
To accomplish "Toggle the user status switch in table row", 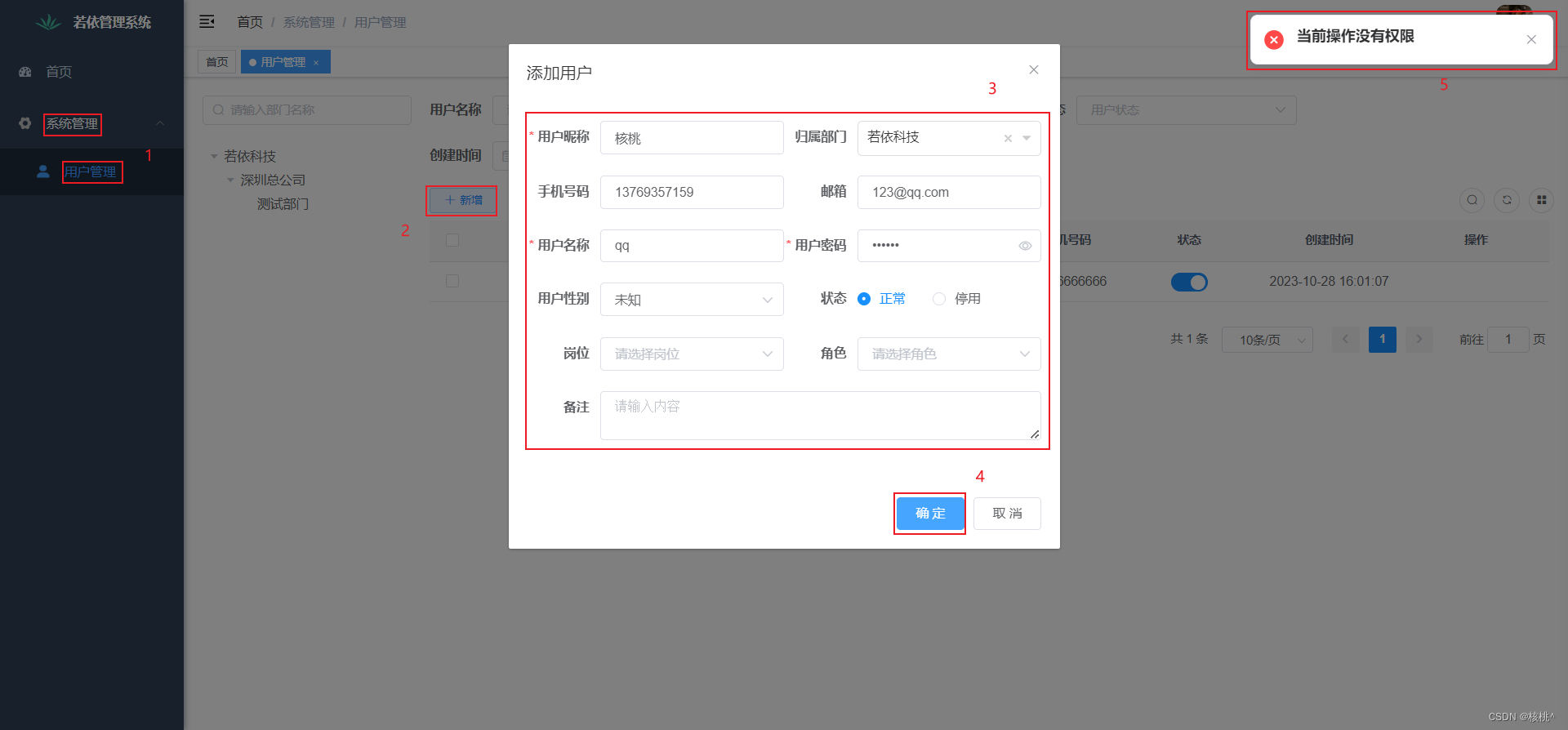I will tap(1189, 282).
